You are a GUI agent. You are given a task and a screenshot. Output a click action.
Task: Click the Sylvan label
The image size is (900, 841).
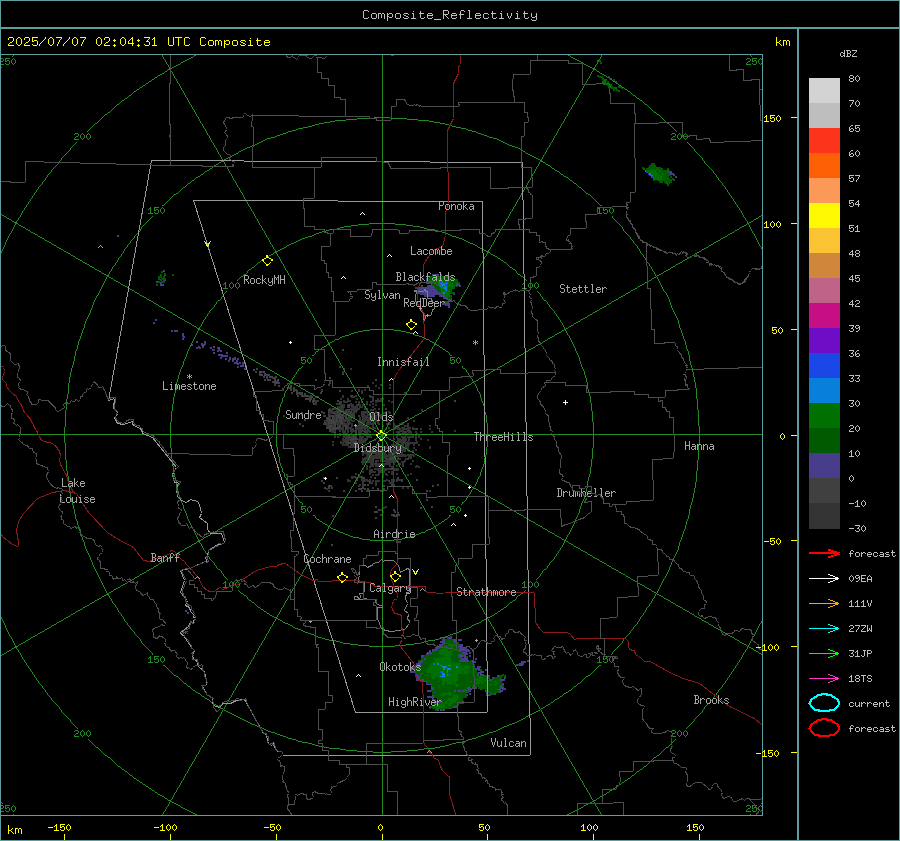pos(382,295)
